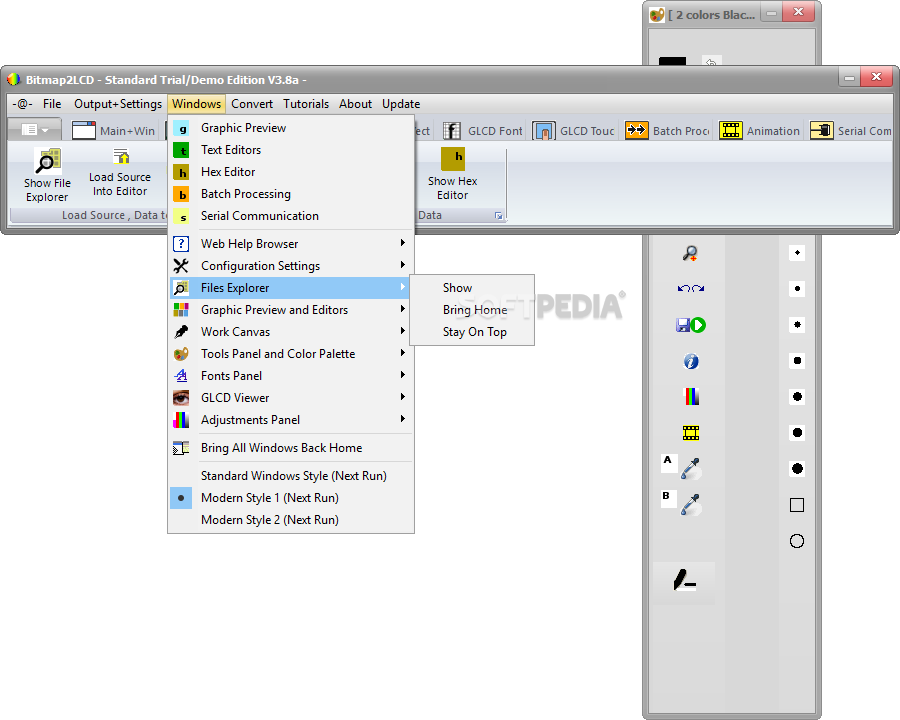Viewport: 900px width, 720px height.
Task: Open the GLCD Touch toolbar tab
Action: (573, 131)
